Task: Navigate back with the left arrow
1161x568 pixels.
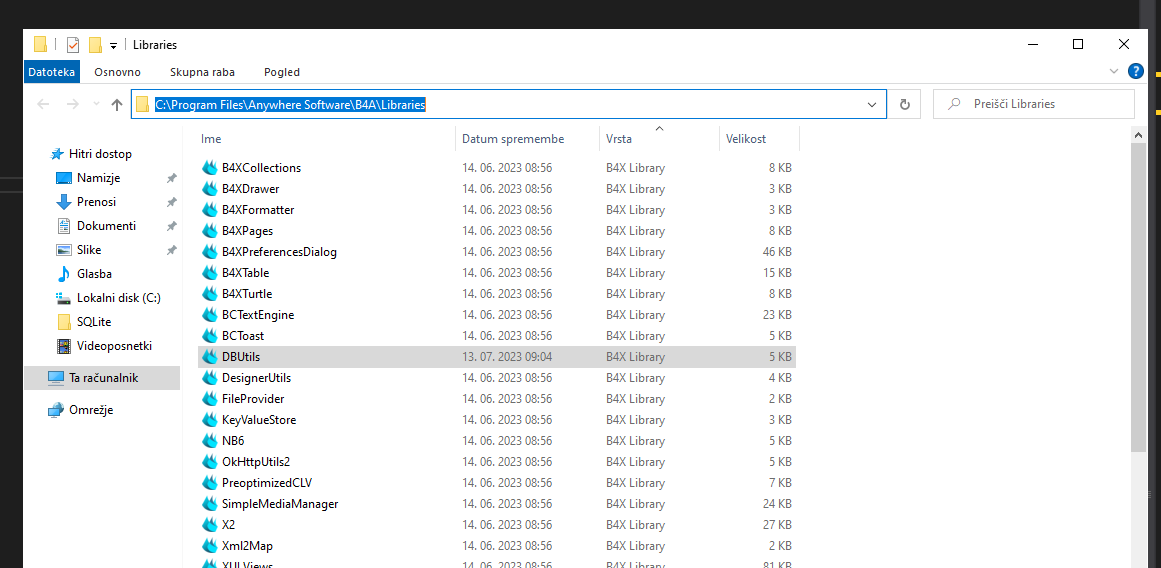Action: (x=44, y=104)
